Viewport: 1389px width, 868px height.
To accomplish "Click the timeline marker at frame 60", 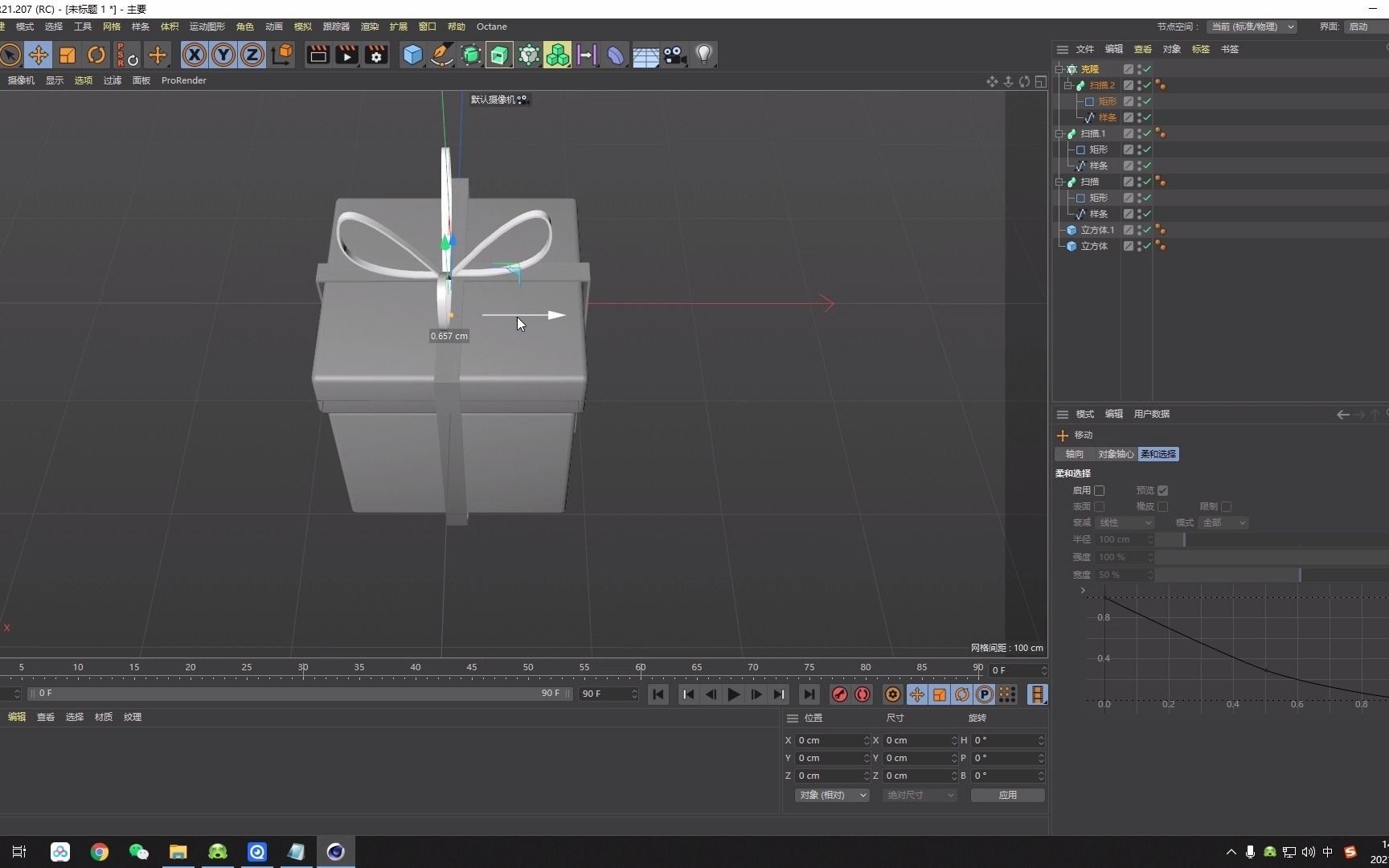I will click(x=641, y=668).
